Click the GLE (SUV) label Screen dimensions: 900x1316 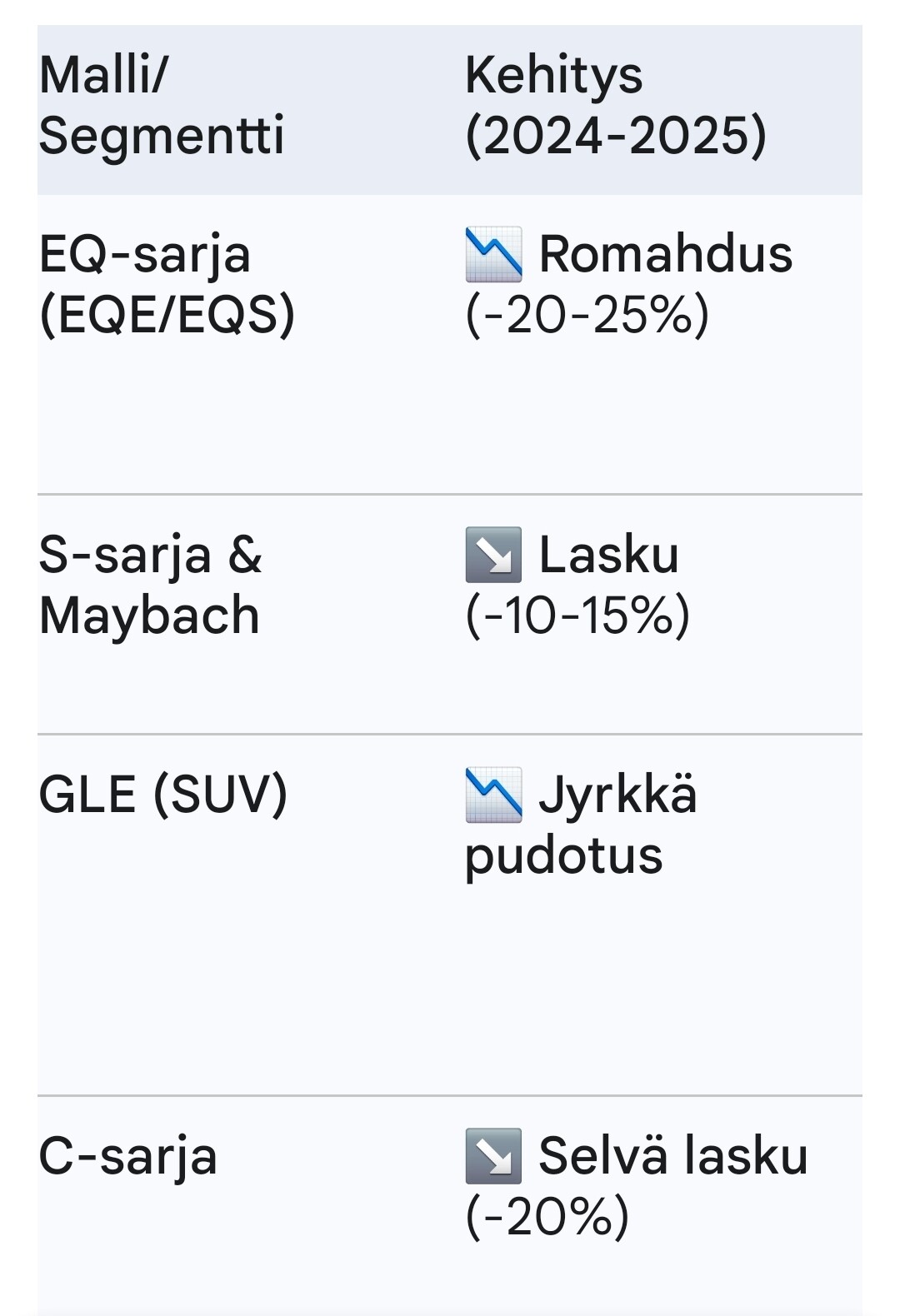163,795
